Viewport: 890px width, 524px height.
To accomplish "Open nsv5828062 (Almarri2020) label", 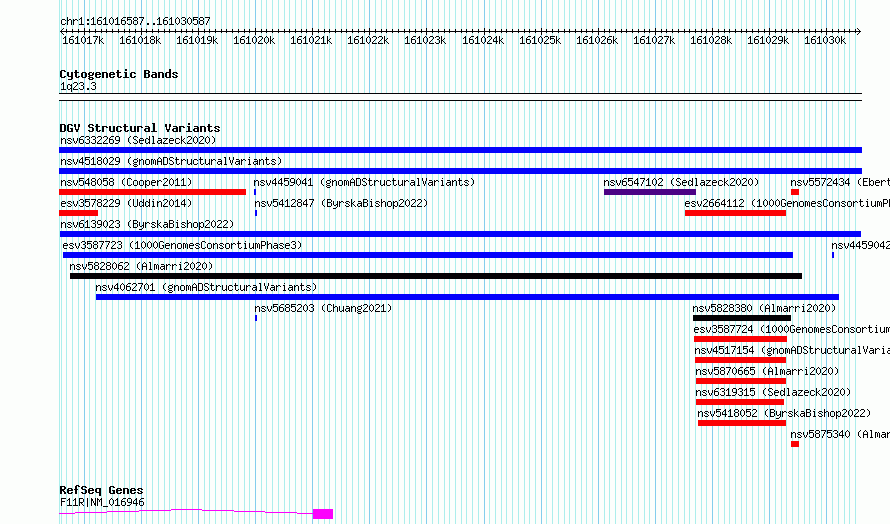I will pyautogui.click(x=141, y=266).
